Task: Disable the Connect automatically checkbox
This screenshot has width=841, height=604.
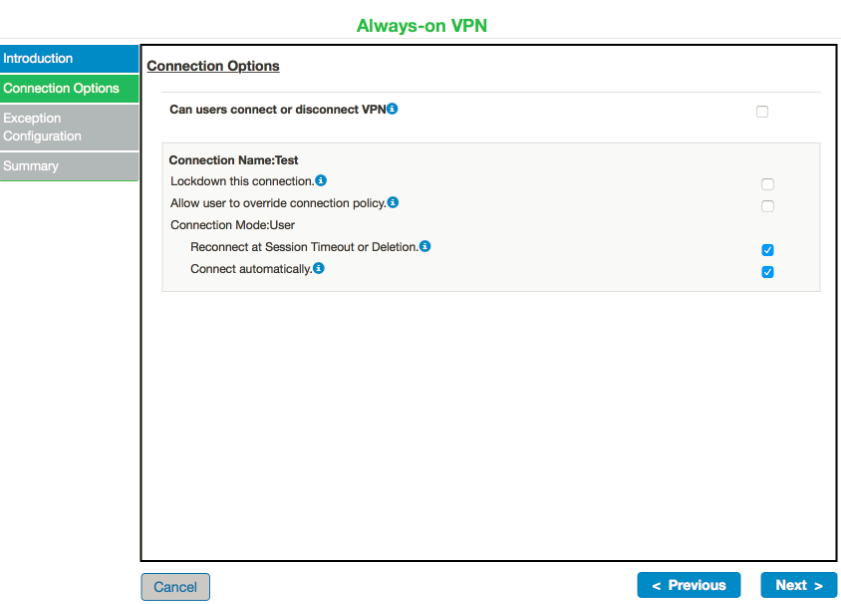Action: coord(767,272)
